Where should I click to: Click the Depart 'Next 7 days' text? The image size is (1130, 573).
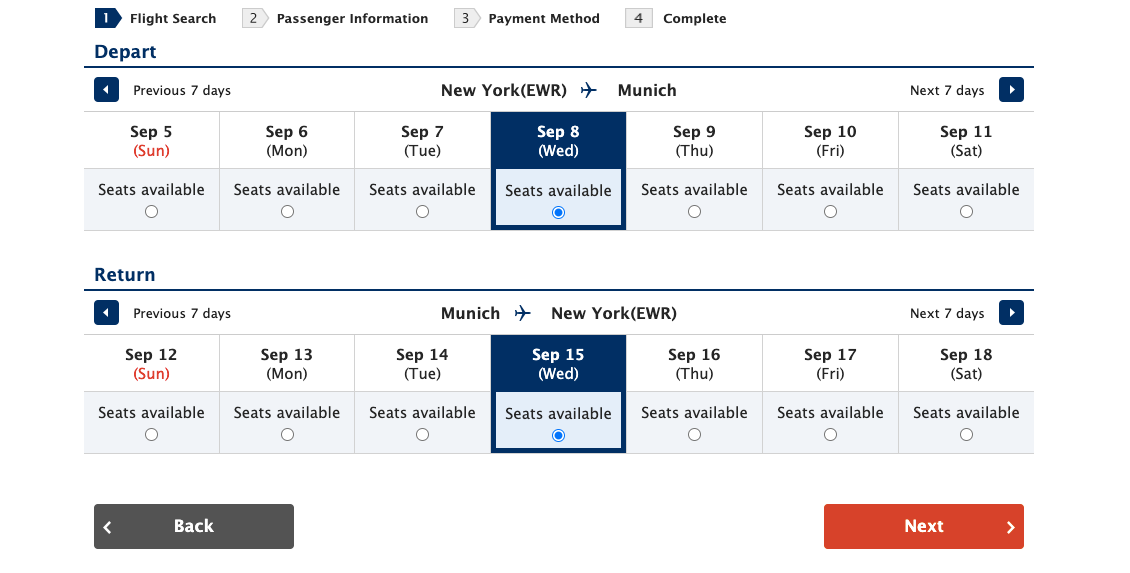coord(946,90)
